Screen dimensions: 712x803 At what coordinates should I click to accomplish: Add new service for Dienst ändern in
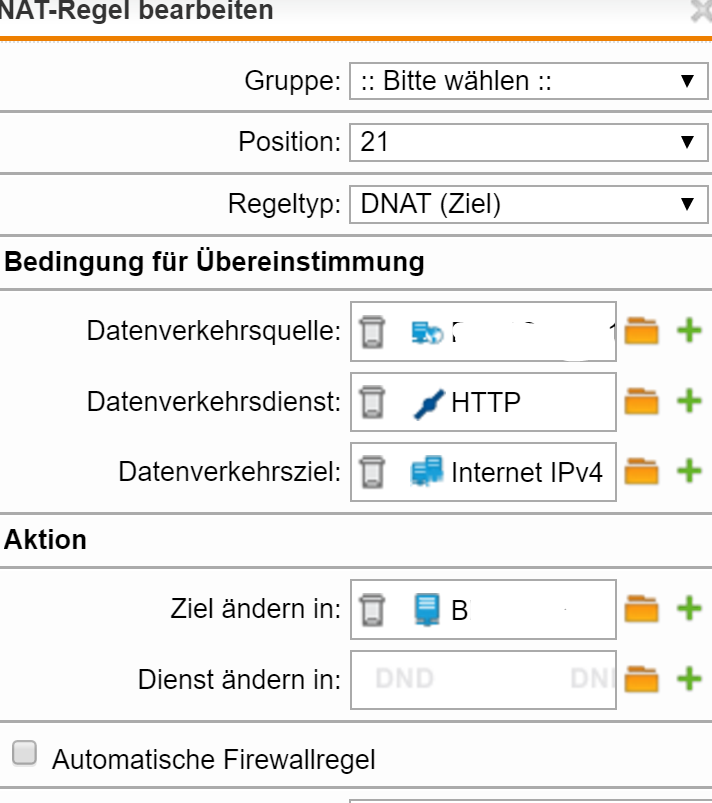pos(689,679)
